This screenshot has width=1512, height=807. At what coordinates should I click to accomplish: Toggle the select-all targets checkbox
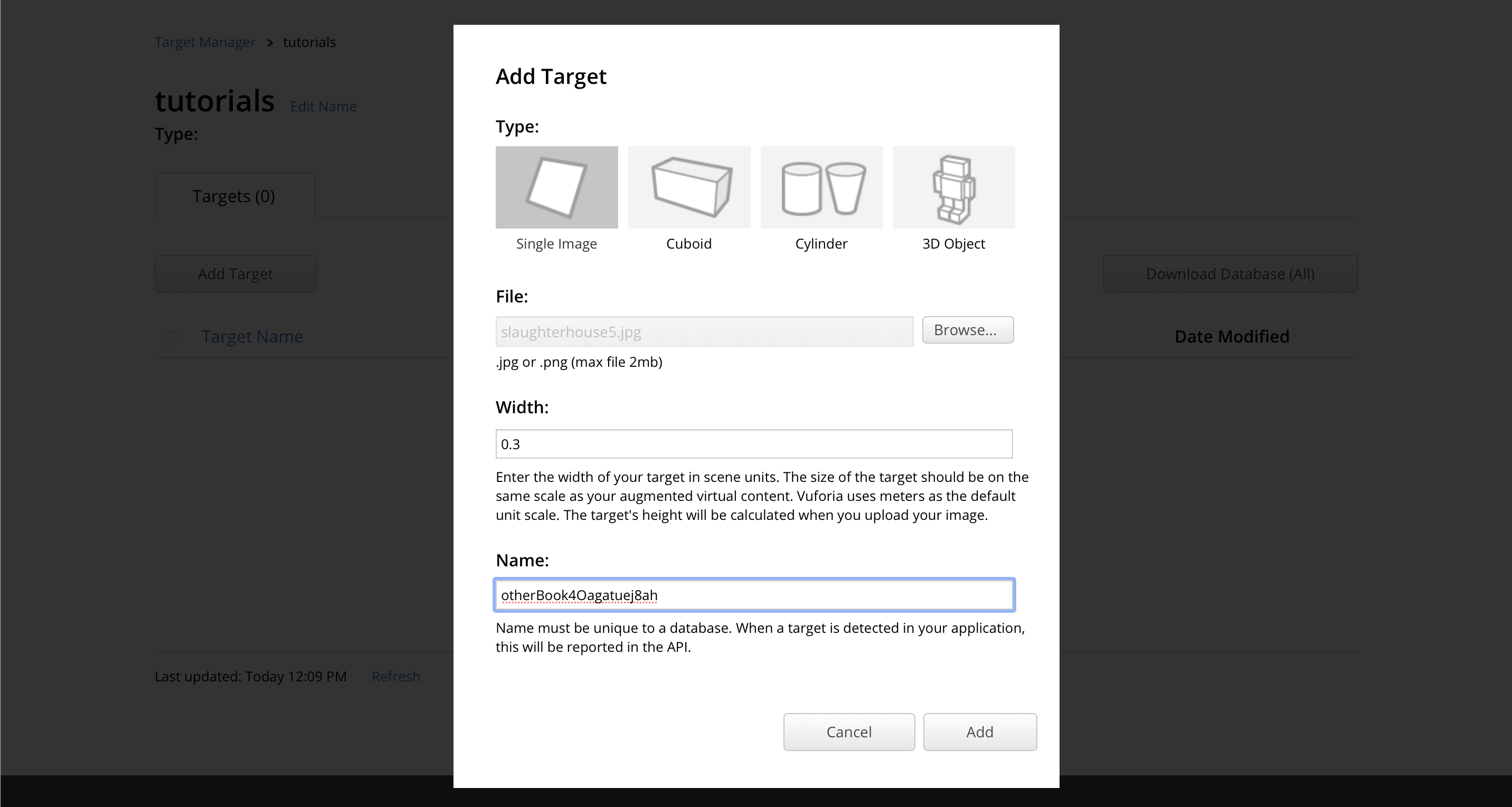coord(172,338)
